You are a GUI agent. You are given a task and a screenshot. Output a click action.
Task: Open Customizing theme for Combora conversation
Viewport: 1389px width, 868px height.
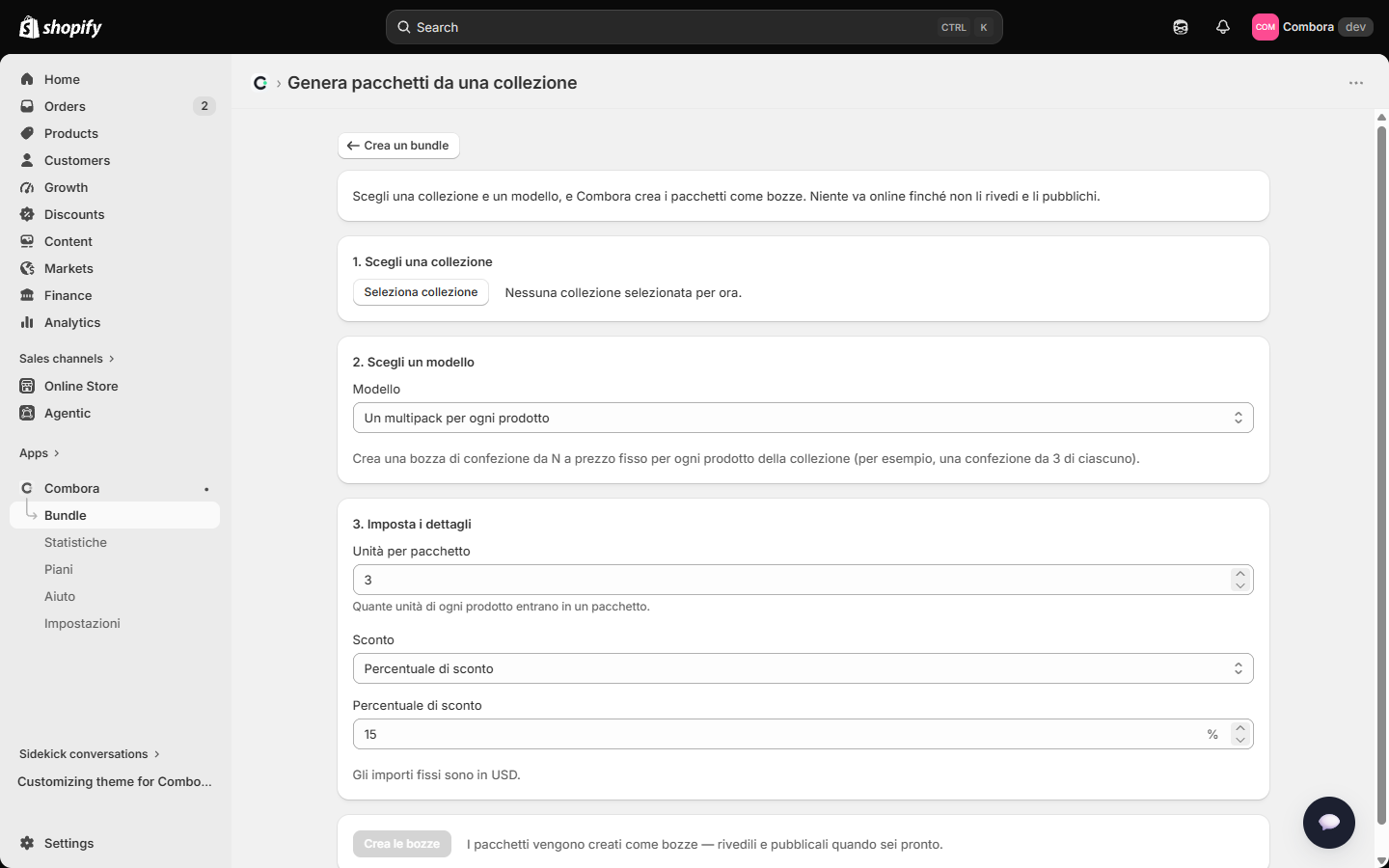pos(115,781)
